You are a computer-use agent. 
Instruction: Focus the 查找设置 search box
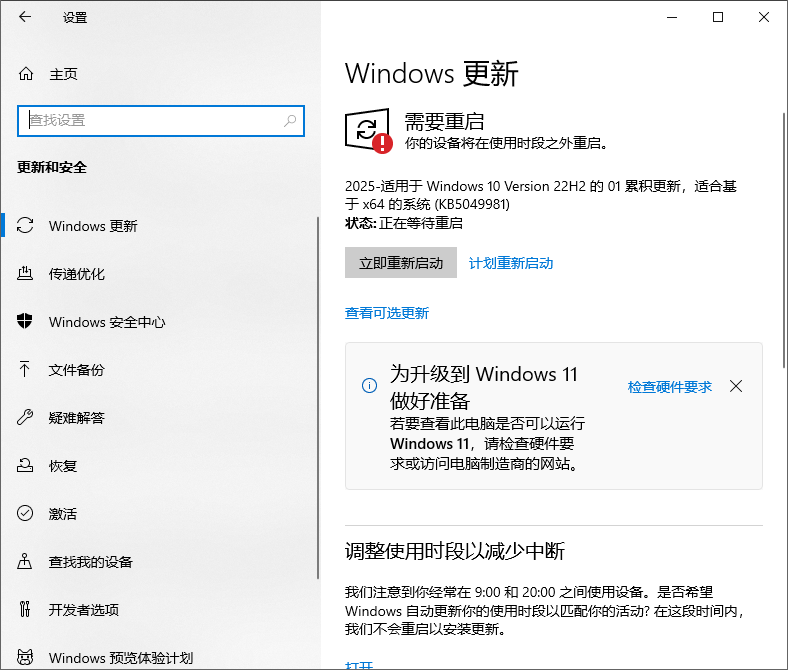pos(161,121)
